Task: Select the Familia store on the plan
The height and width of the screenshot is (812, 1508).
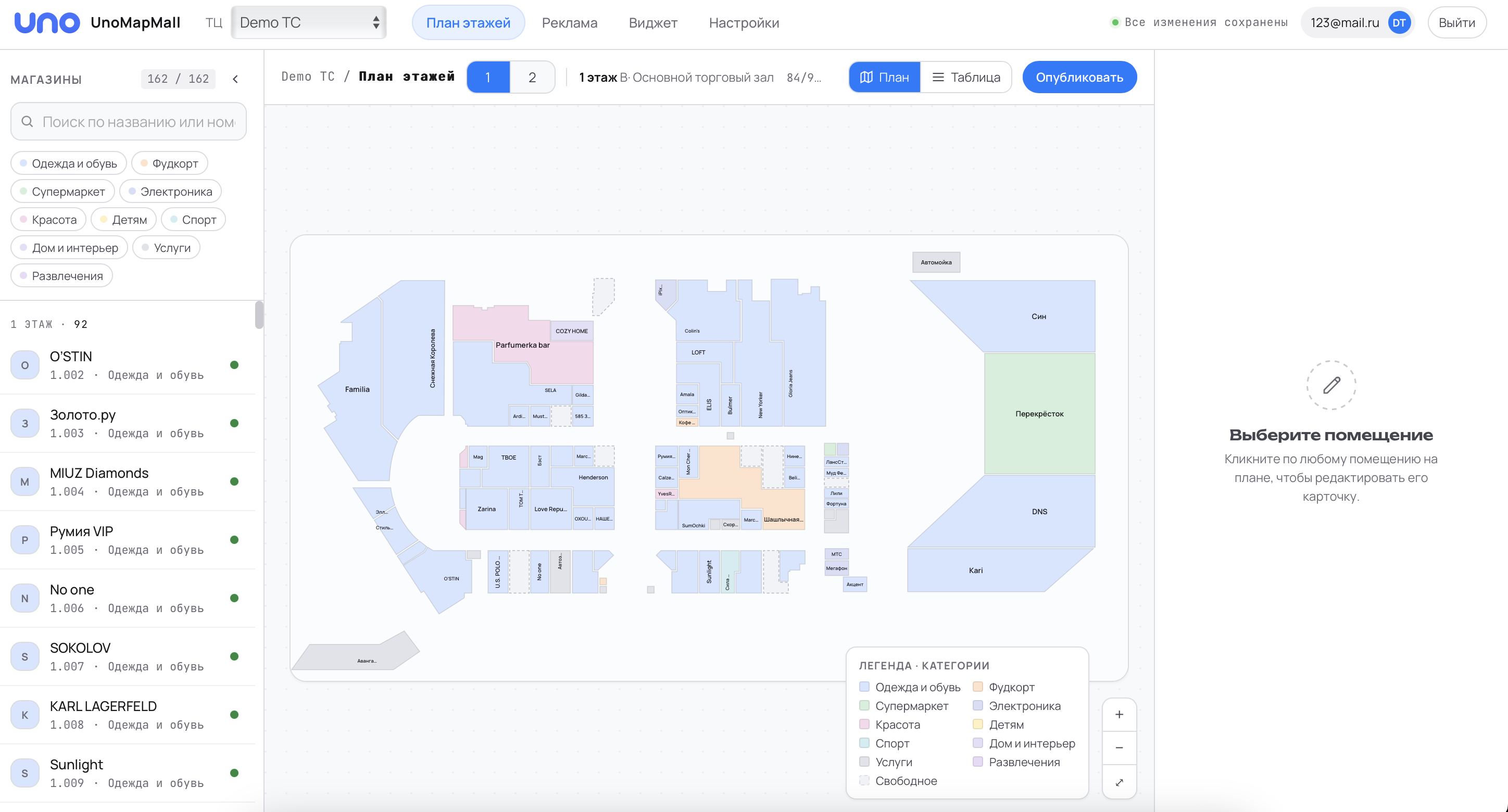Action: (x=357, y=389)
